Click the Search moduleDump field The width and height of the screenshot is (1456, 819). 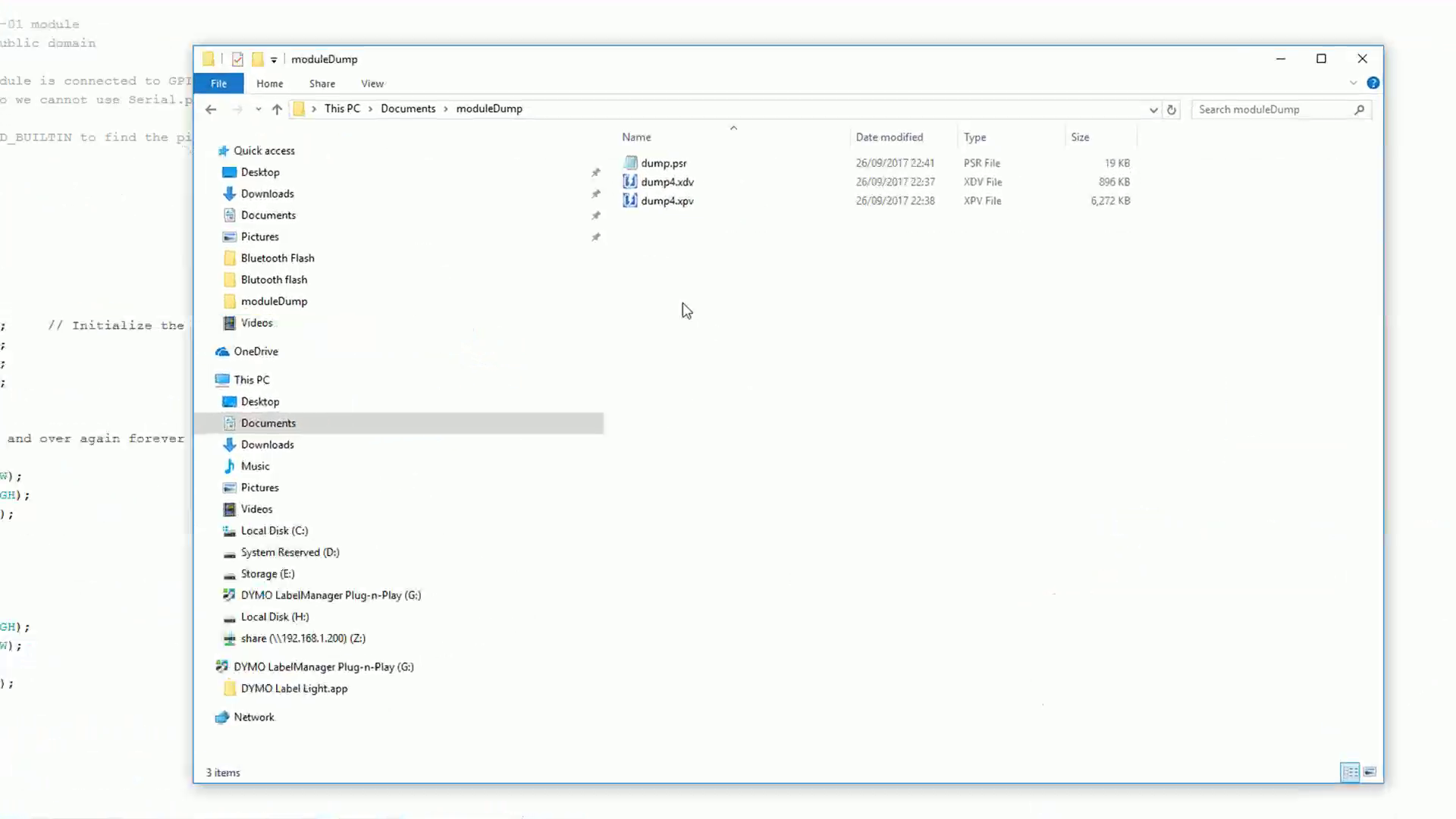click(1274, 109)
